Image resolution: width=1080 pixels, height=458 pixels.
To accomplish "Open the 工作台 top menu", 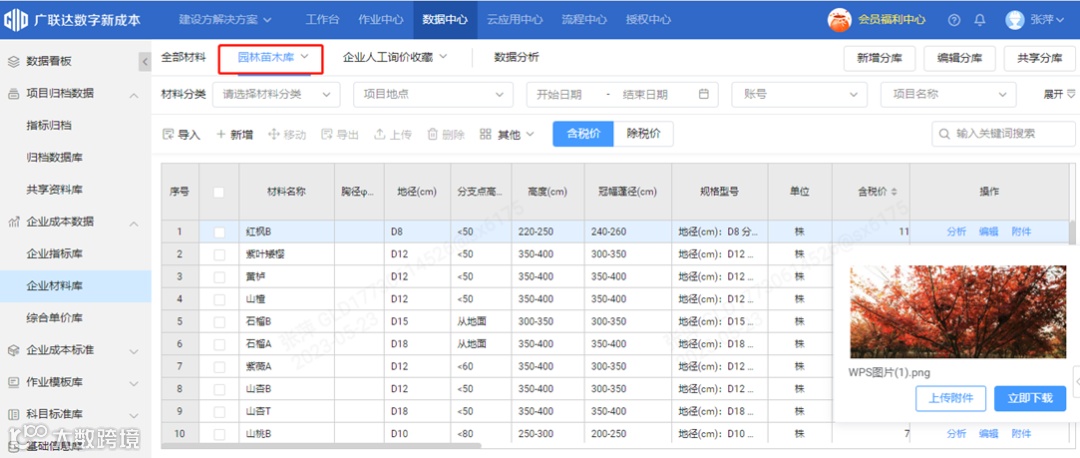I will pos(322,20).
